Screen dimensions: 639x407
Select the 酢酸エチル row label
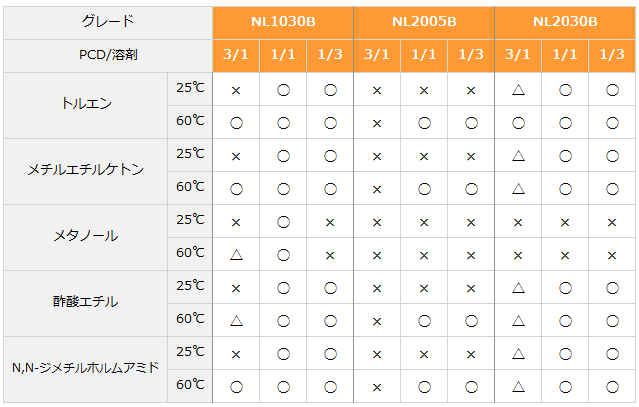click(x=86, y=303)
